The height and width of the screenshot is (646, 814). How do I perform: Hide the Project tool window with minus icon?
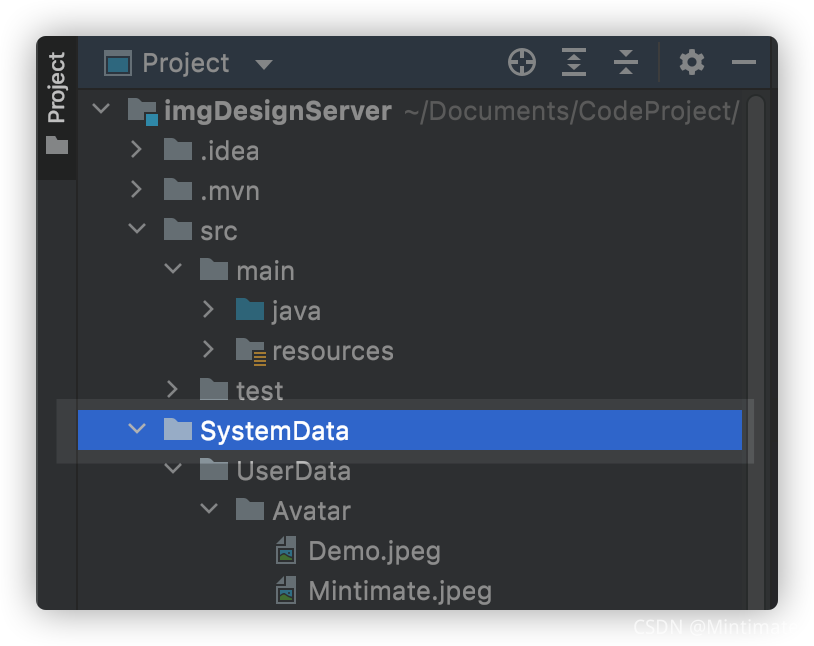743,62
